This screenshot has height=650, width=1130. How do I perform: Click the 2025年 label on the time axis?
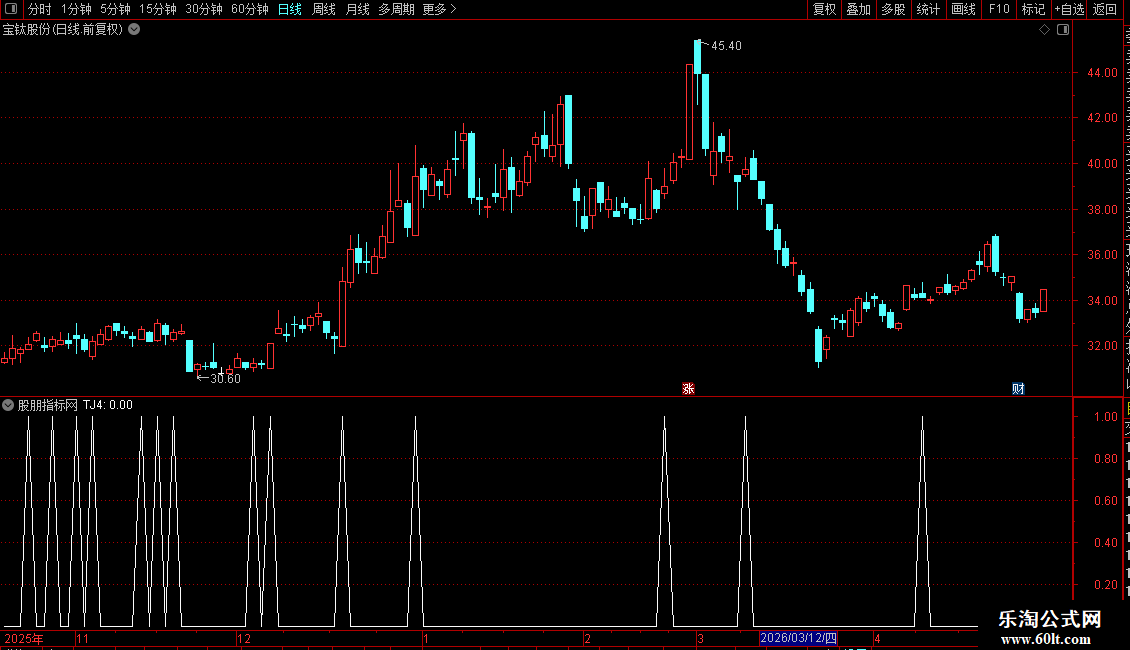[x=24, y=638]
